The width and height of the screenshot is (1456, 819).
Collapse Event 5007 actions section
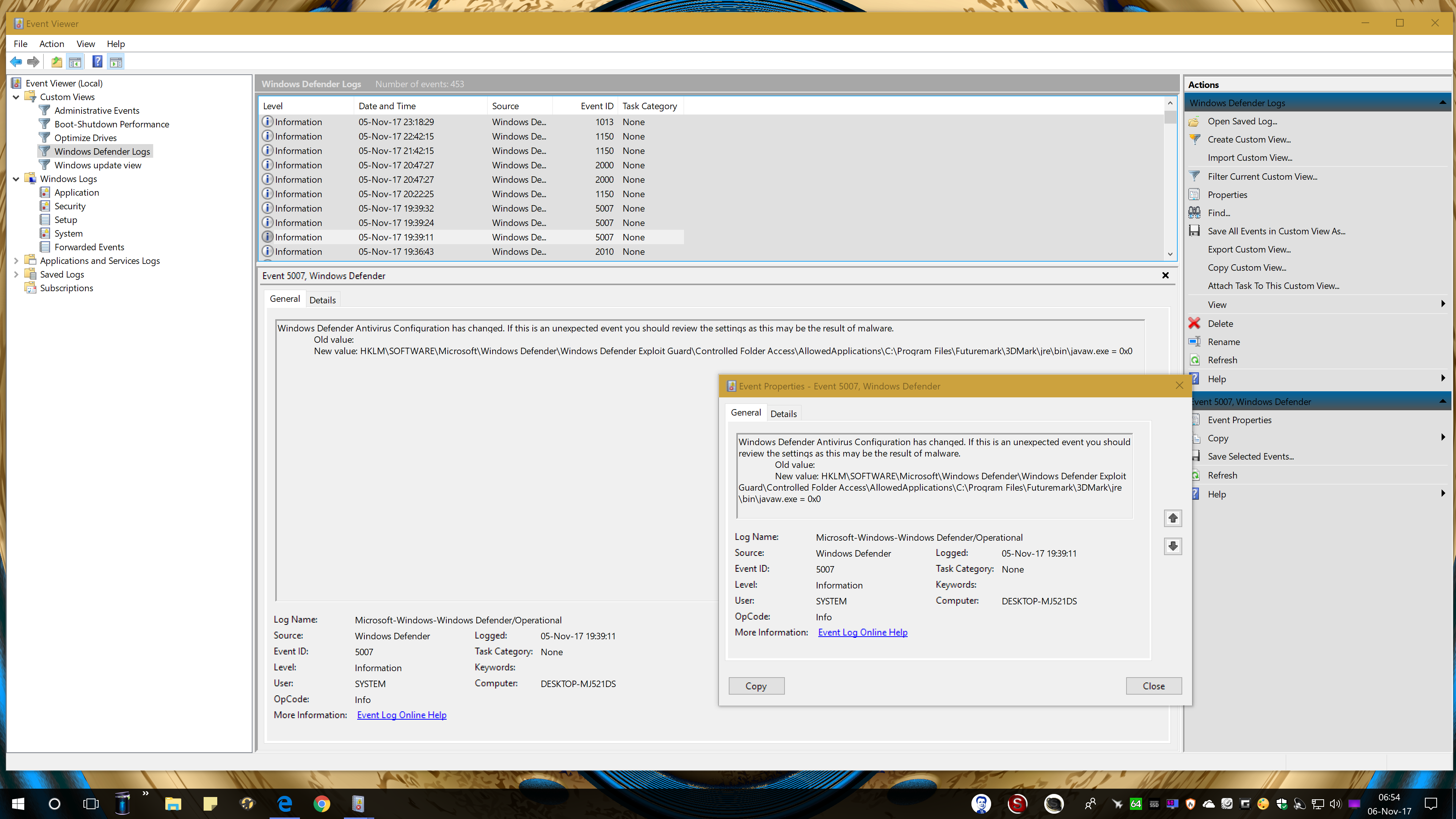click(x=1442, y=401)
